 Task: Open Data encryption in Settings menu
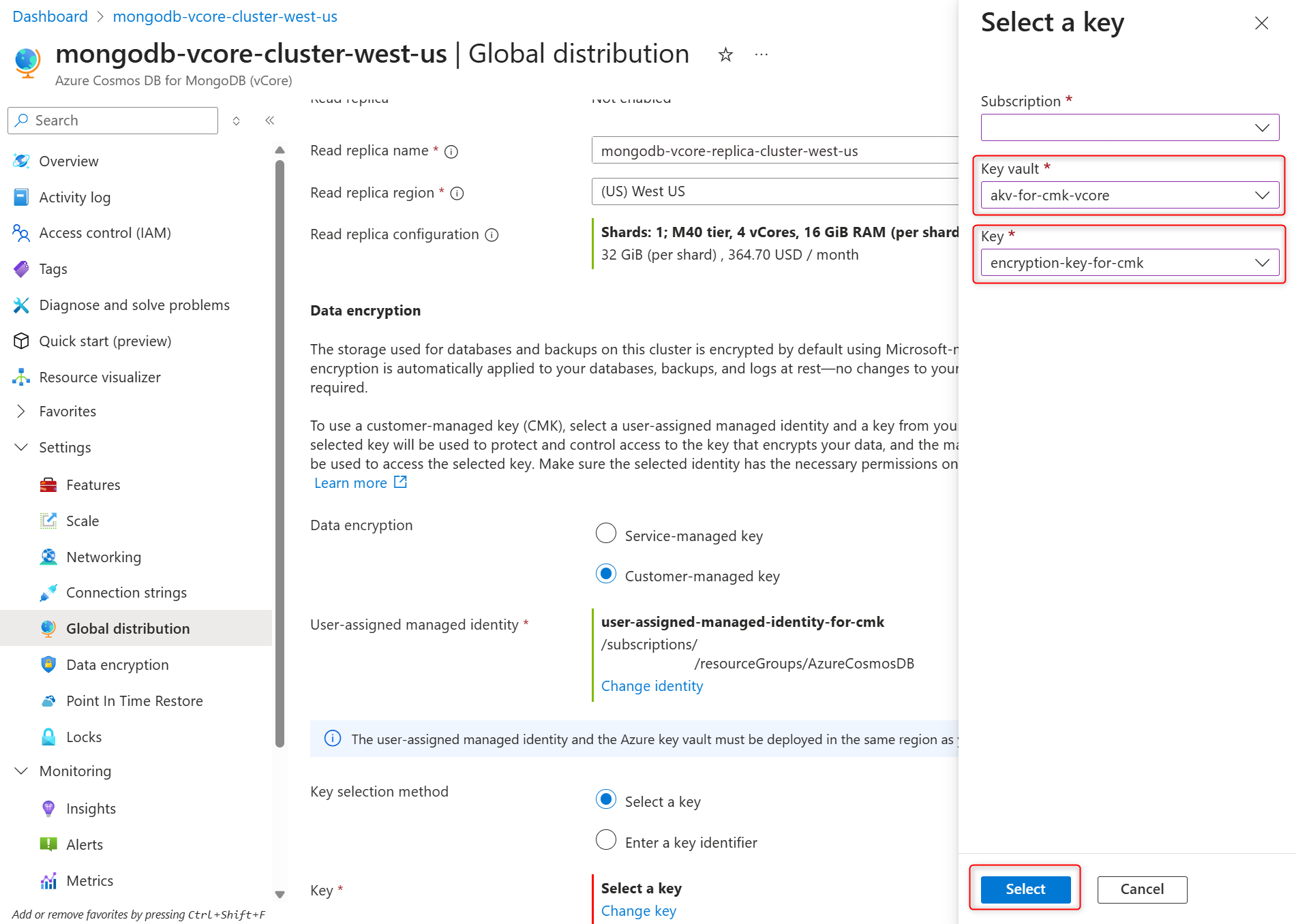[117, 664]
